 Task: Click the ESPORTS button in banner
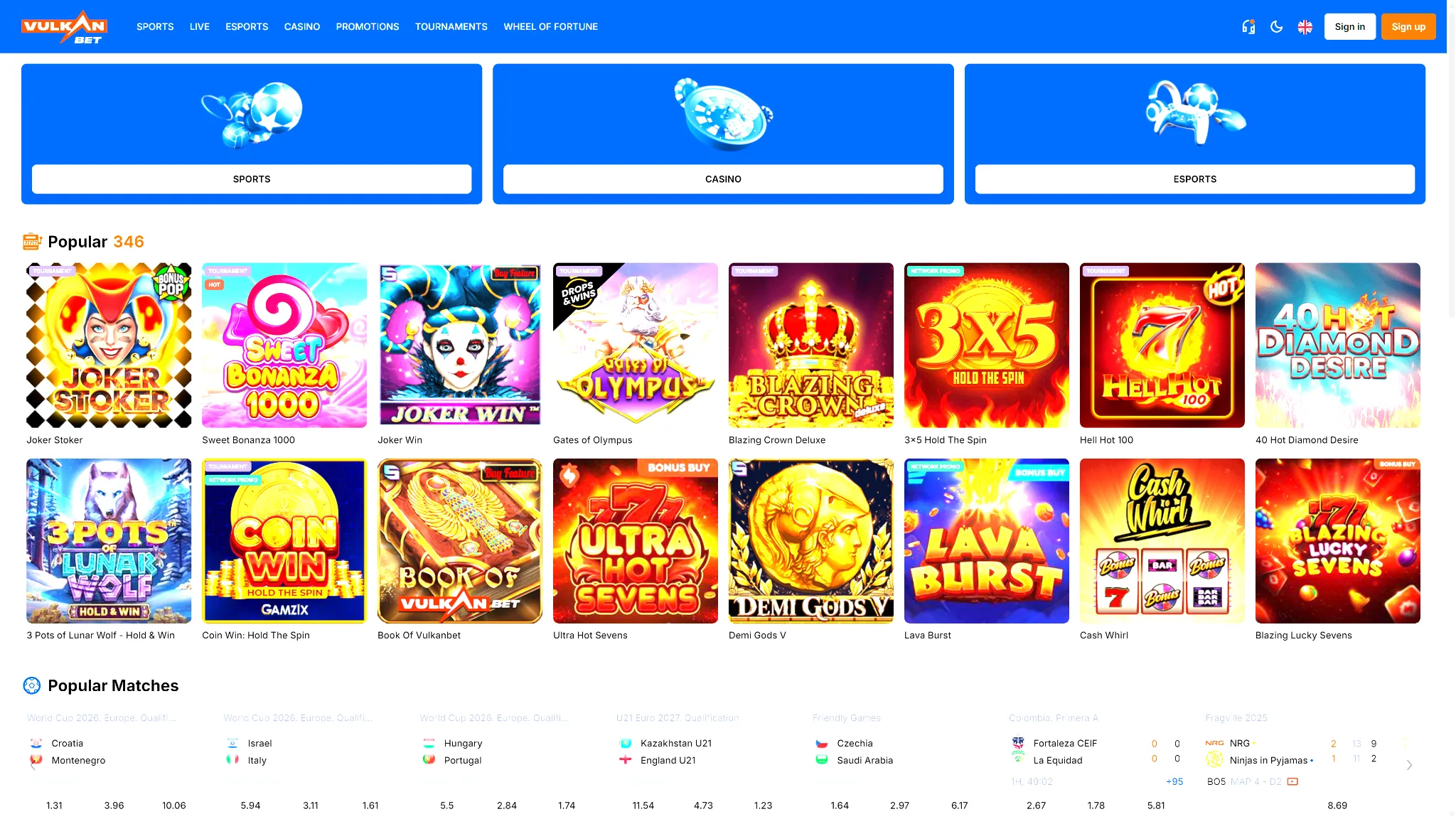1195,179
